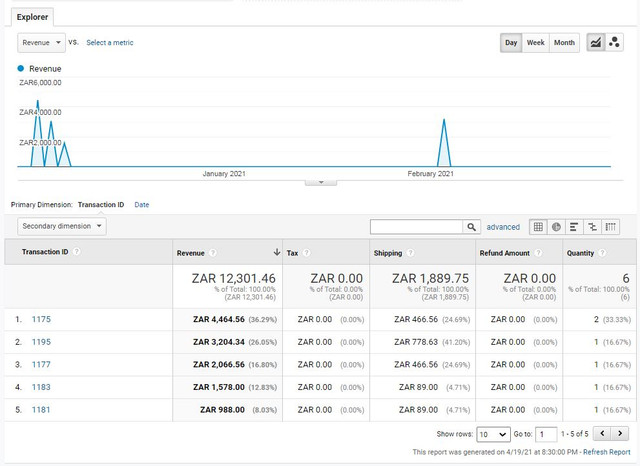Set chart granularity to Day
640x466 pixels.
[x=511, y=42]
